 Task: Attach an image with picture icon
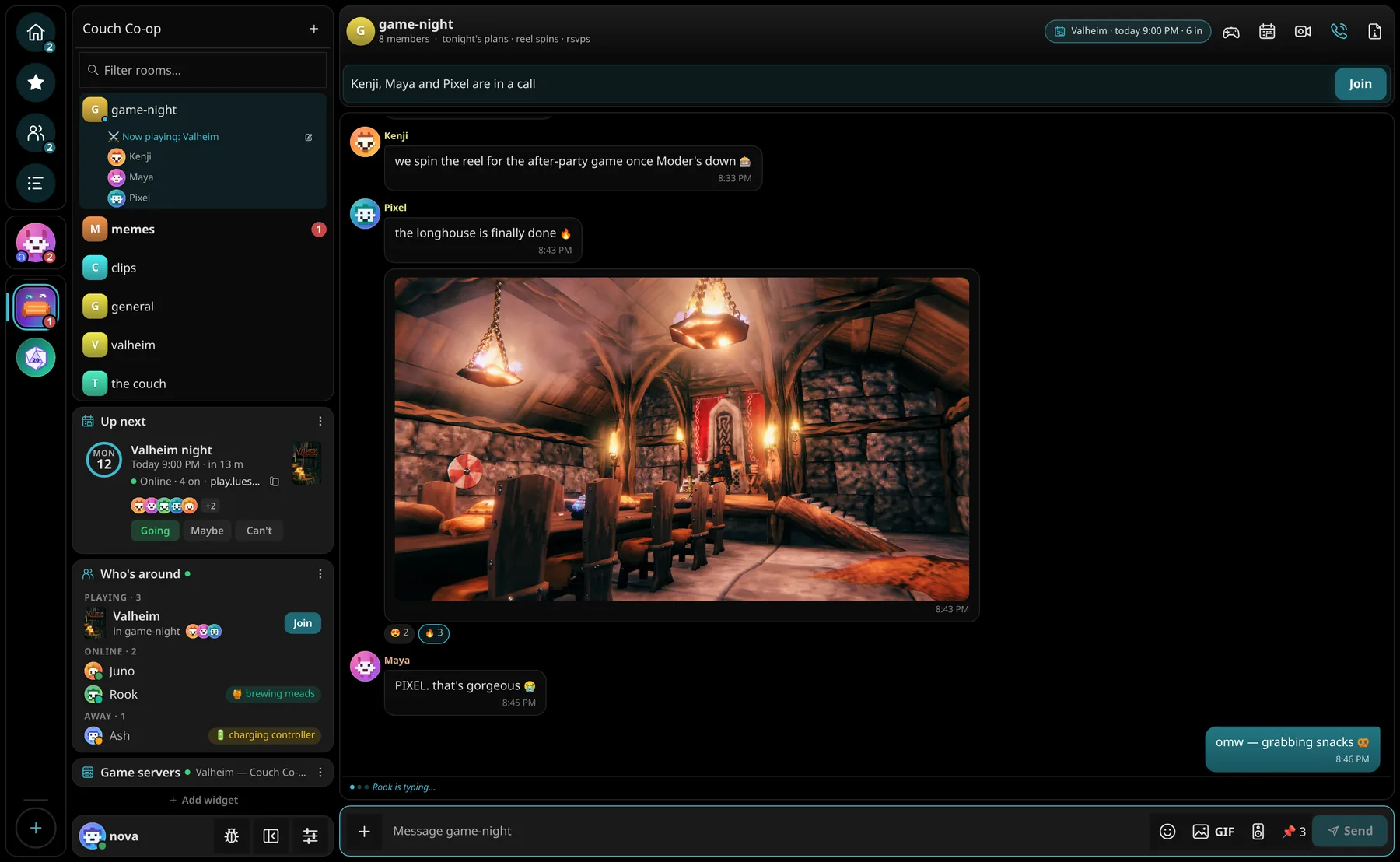[x=1200, y=832]
